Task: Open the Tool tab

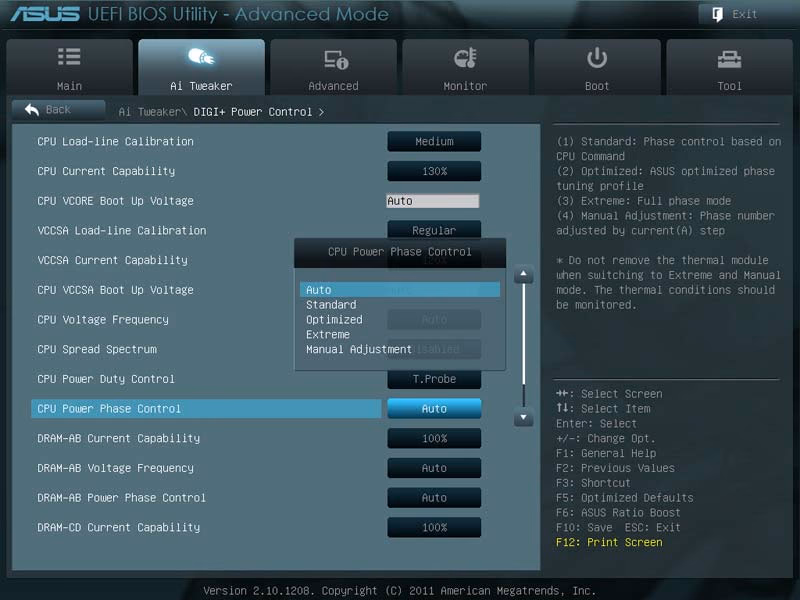Action: pyautogui.click(x=730, y=67)
